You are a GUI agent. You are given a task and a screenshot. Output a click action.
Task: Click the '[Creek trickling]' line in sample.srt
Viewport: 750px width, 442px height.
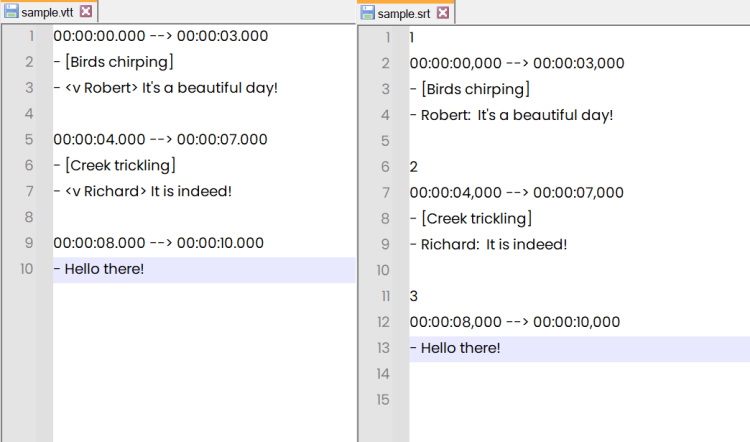(x=471, y=218)
